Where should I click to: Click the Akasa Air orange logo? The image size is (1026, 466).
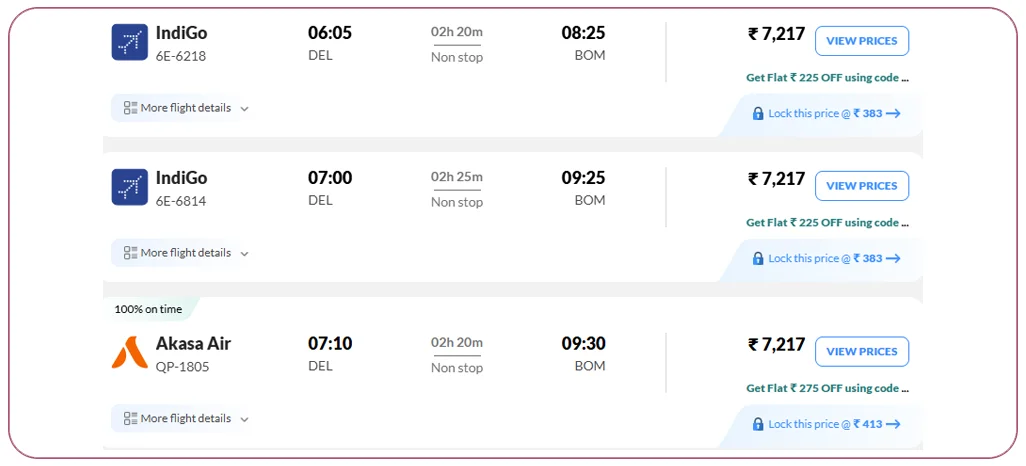(x=130, y=352)
